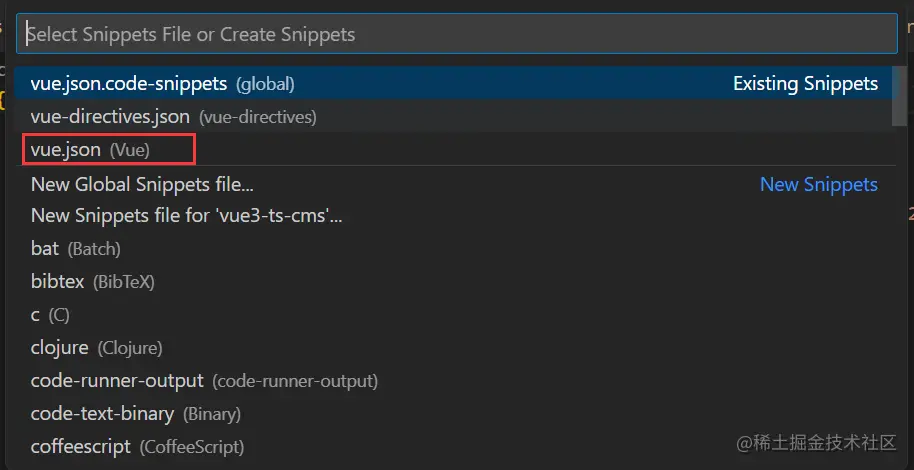914x470 pixels.
Task: Choose clojure (Clojure) from the list
Action: click(60, 348)
